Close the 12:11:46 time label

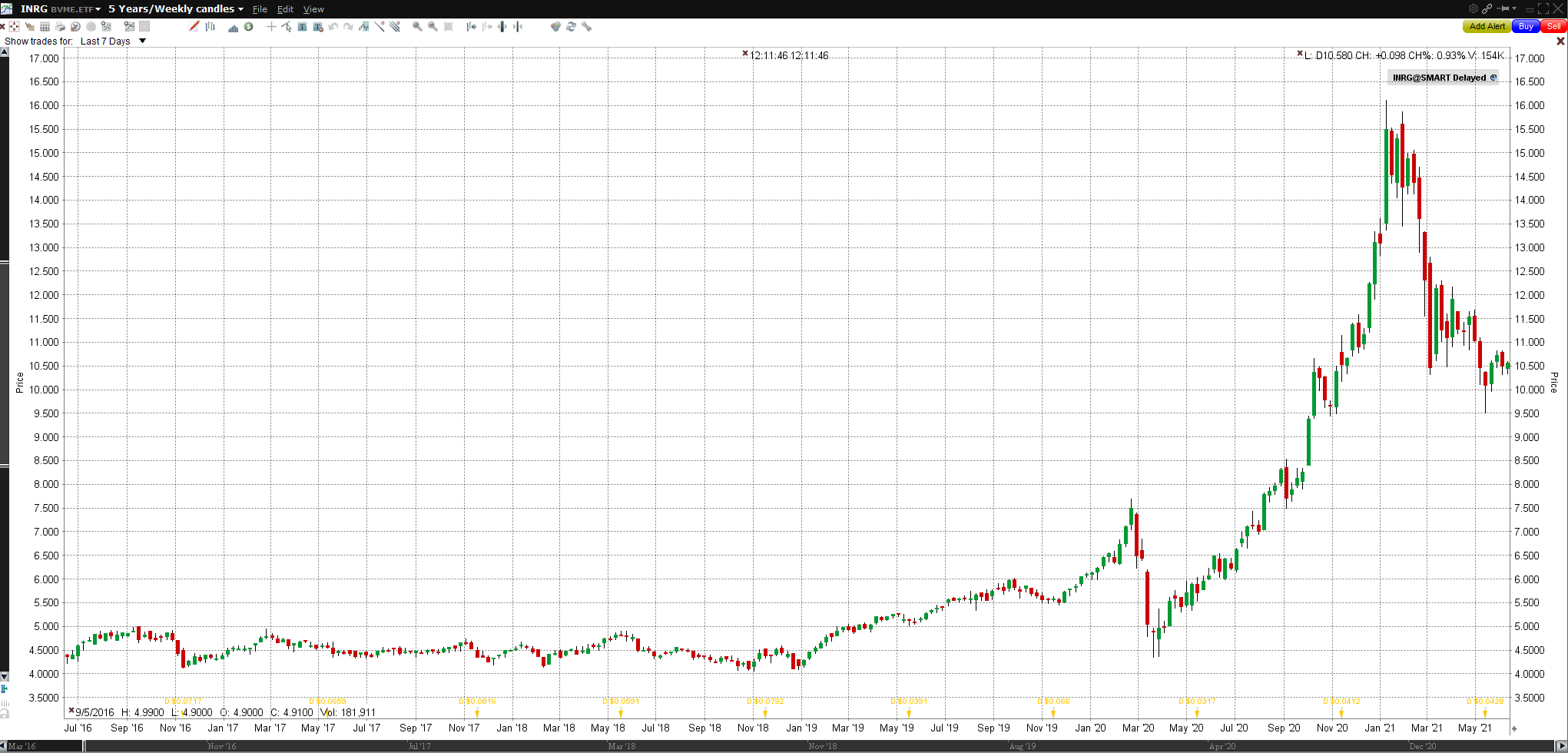tap(744, 54)
